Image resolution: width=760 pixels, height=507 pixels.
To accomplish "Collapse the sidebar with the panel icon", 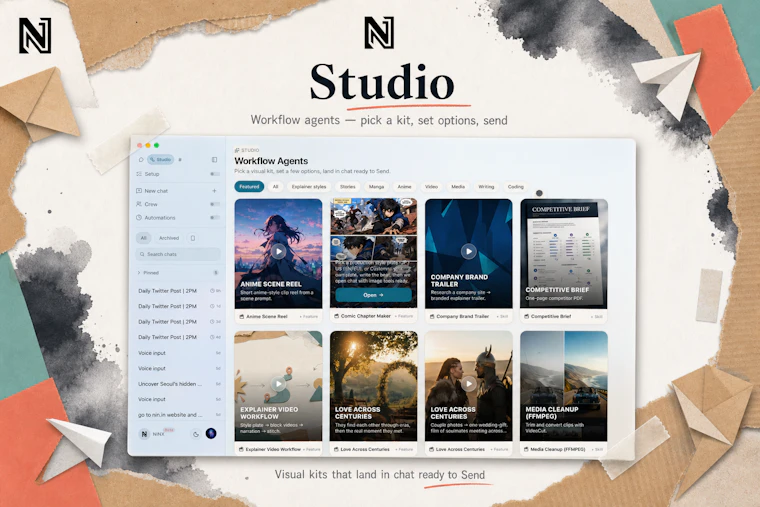I will coord(214,159).
